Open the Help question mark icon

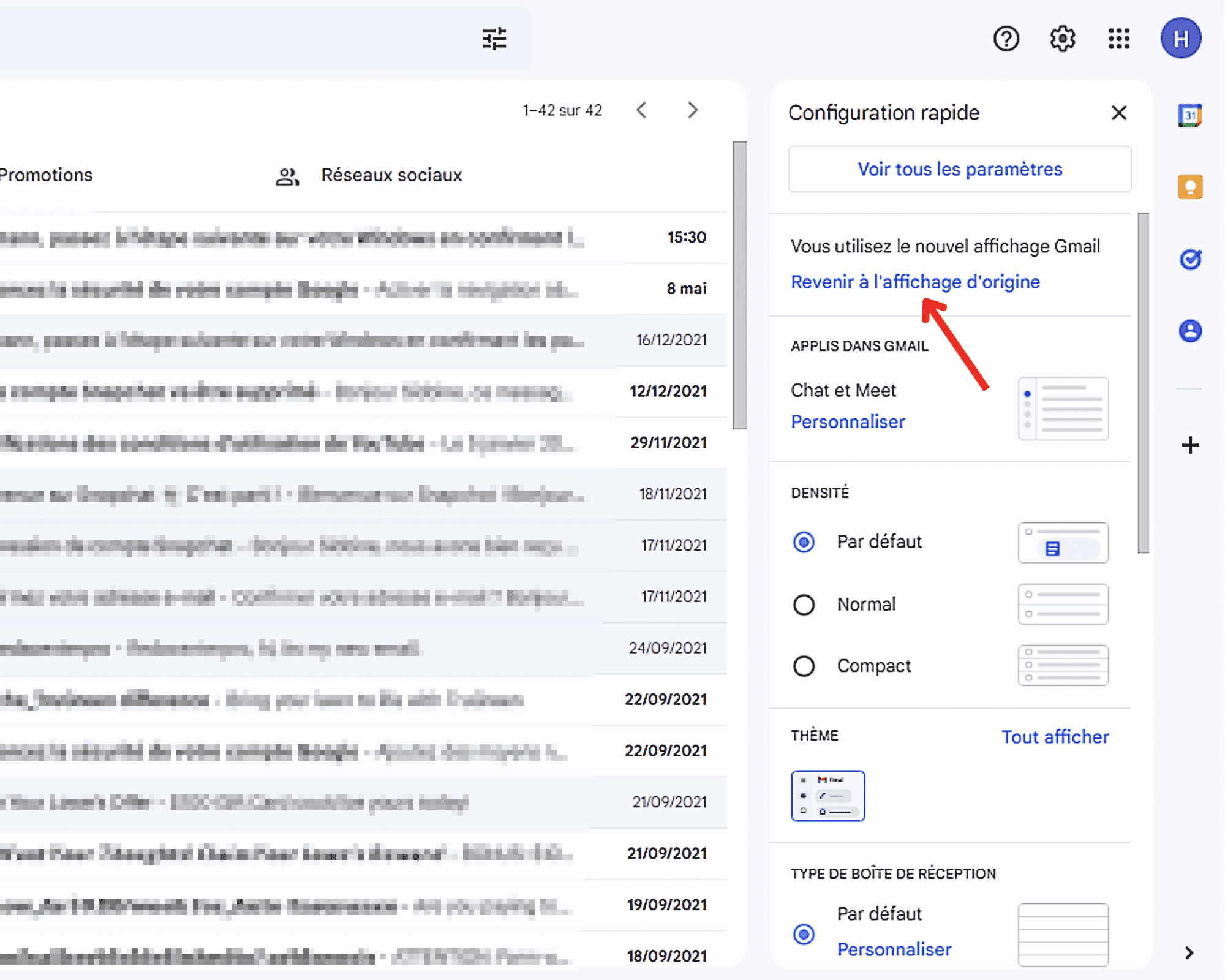pyautogui.click(x=1006, y=39)
